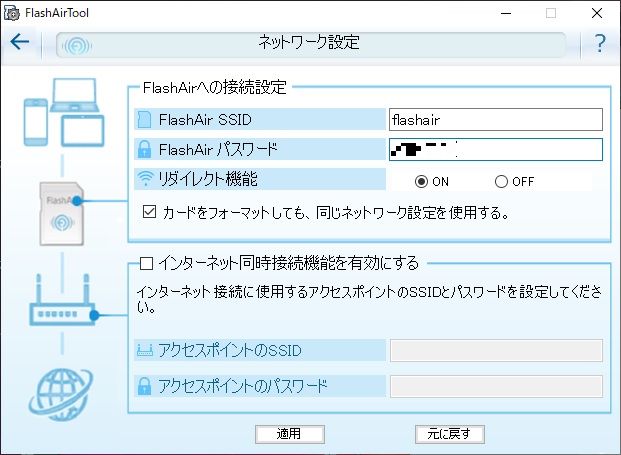Click the lock icon beside アクセスポイントのパスワード
This screenshot has width=621, height=455.
tap(144, 386)
